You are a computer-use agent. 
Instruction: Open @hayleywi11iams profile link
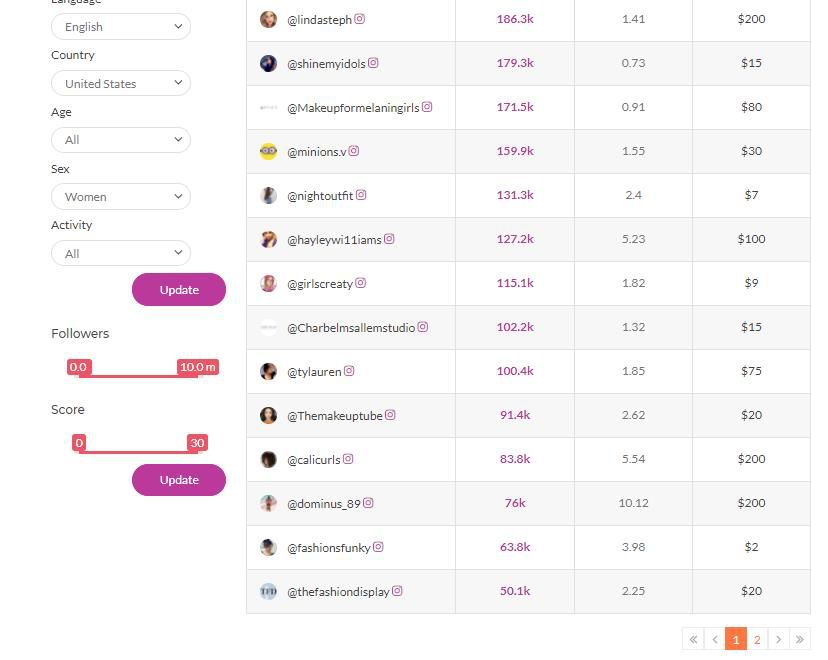pos(334,240)
